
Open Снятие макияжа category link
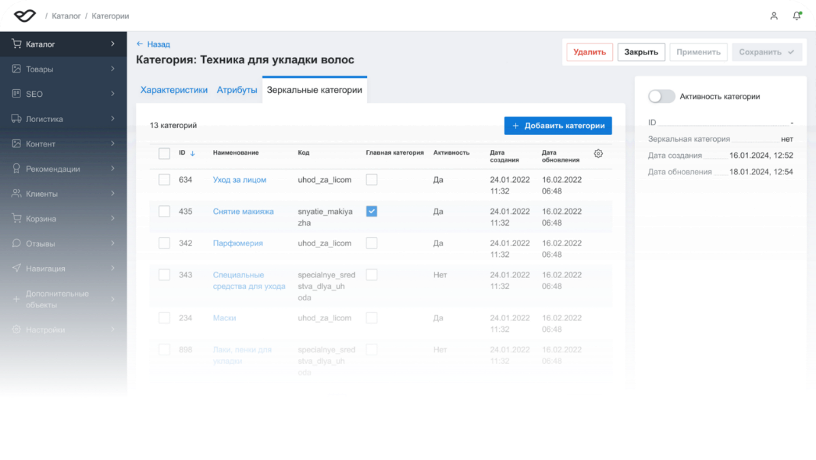[x=243, y=211]
